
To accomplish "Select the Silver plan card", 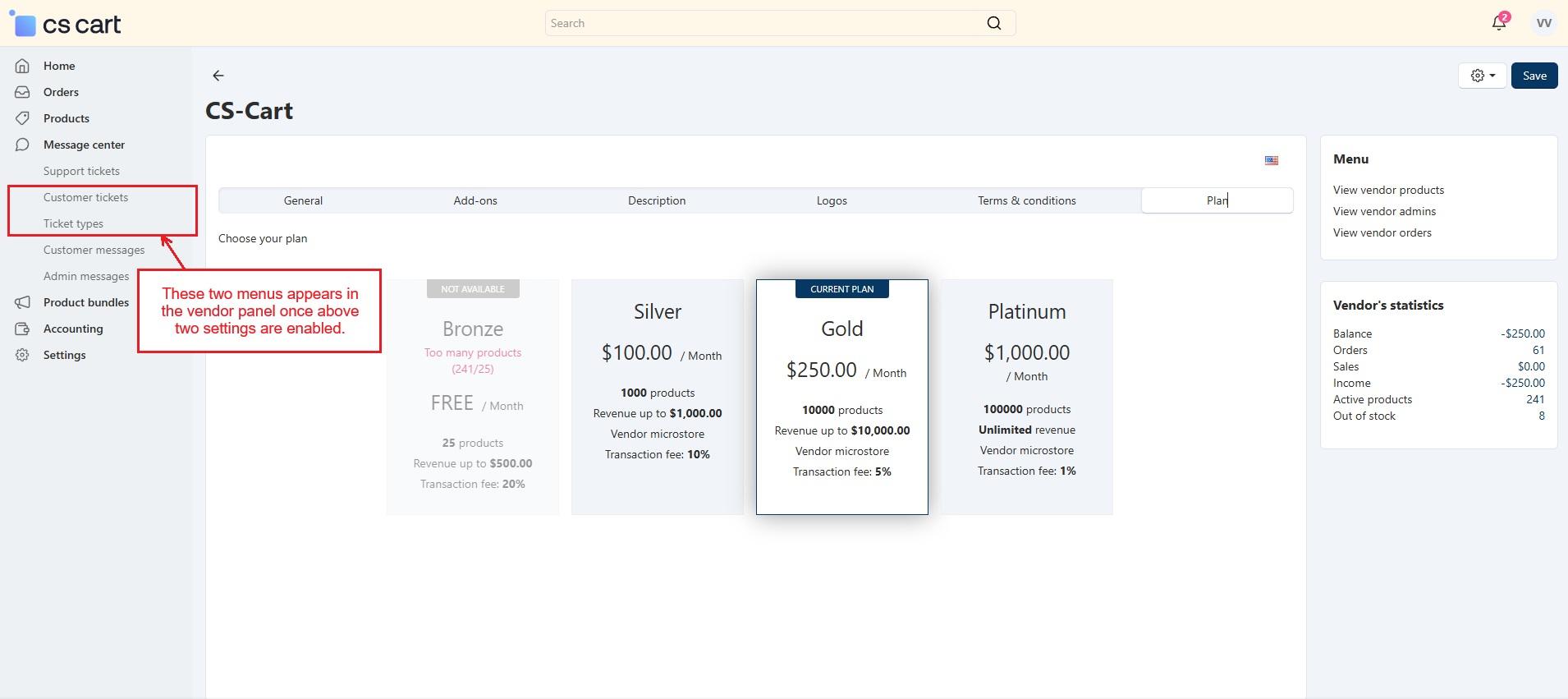I will (657, 397).
